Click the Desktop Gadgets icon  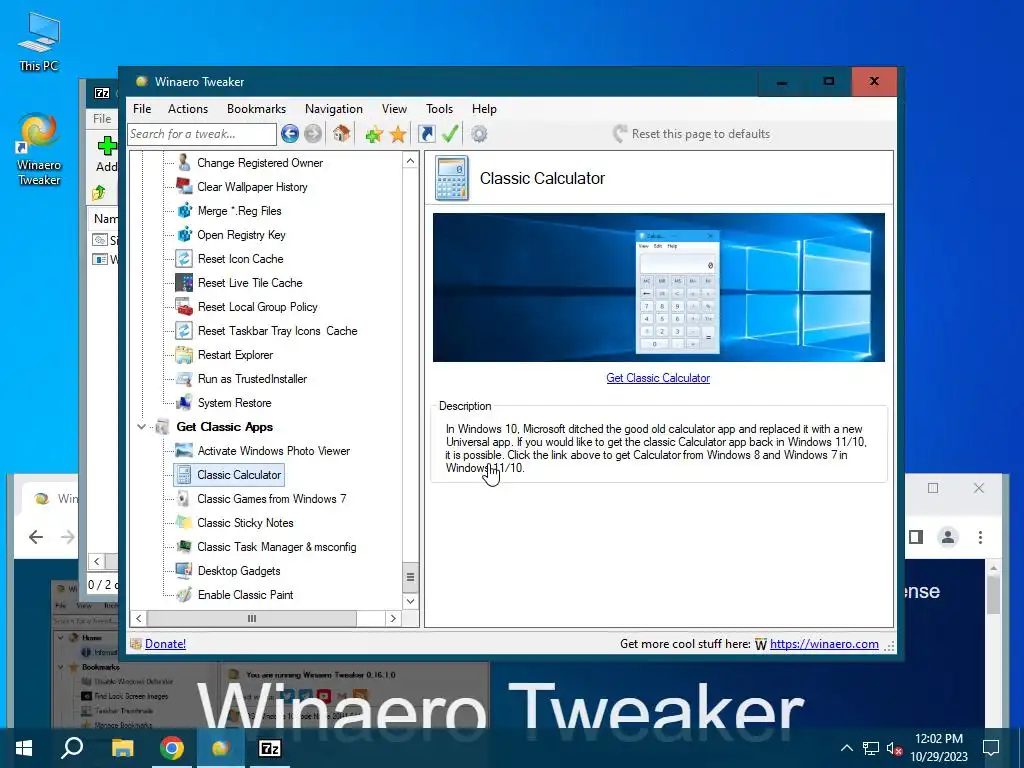tap(184, 571)
